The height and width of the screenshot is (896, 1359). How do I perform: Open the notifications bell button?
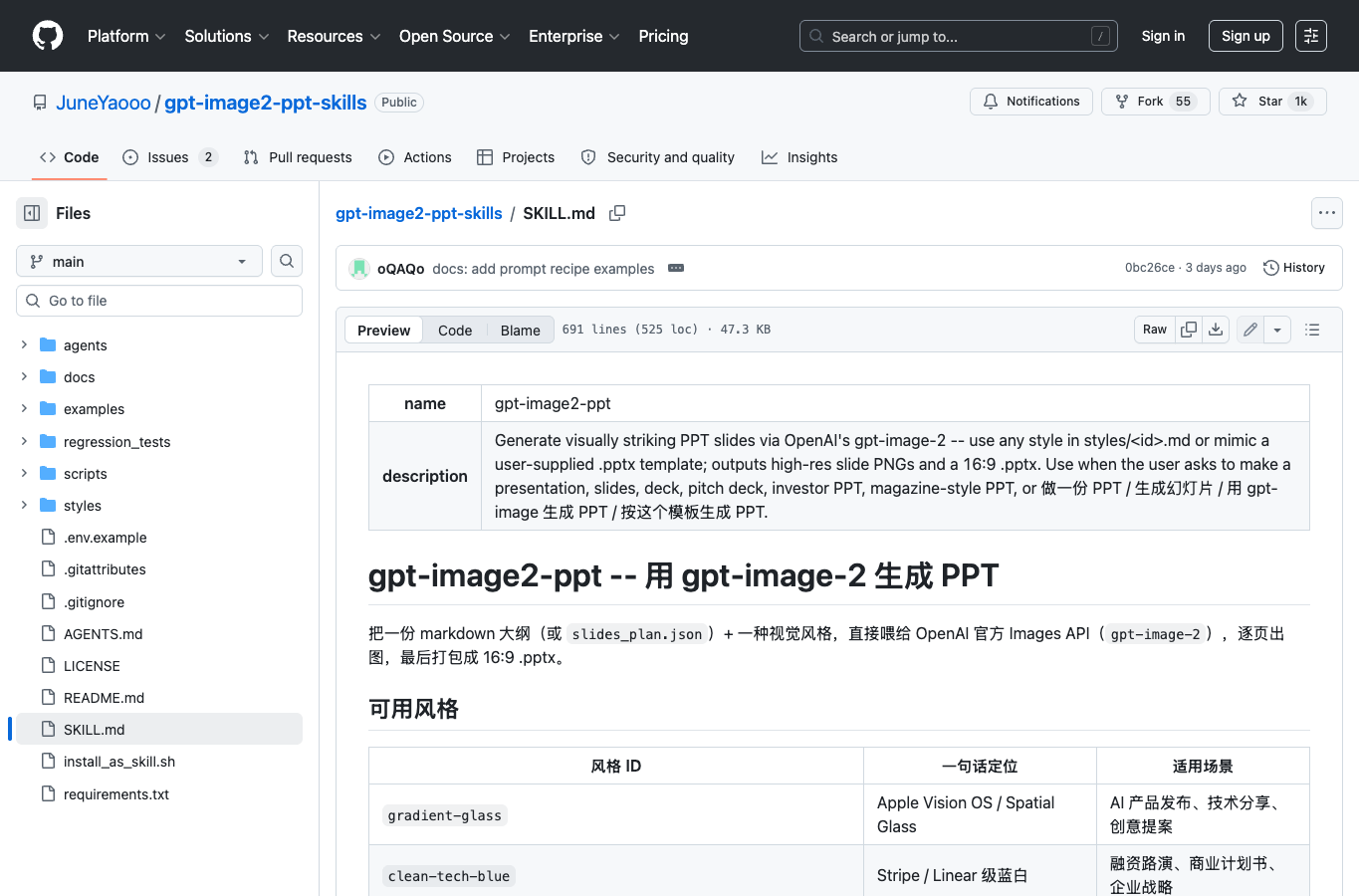1031,102
